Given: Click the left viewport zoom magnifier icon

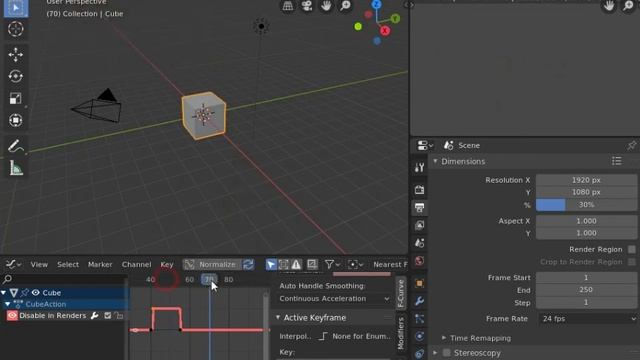Looking at the screenshot, I should tap(345, 6).
